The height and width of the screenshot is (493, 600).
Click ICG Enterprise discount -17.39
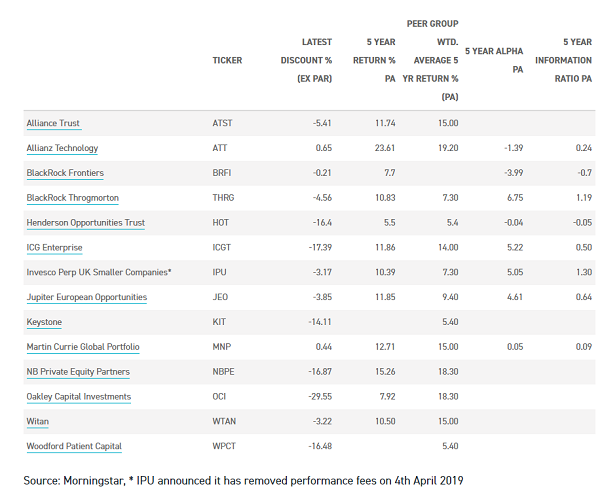[320, 248]
